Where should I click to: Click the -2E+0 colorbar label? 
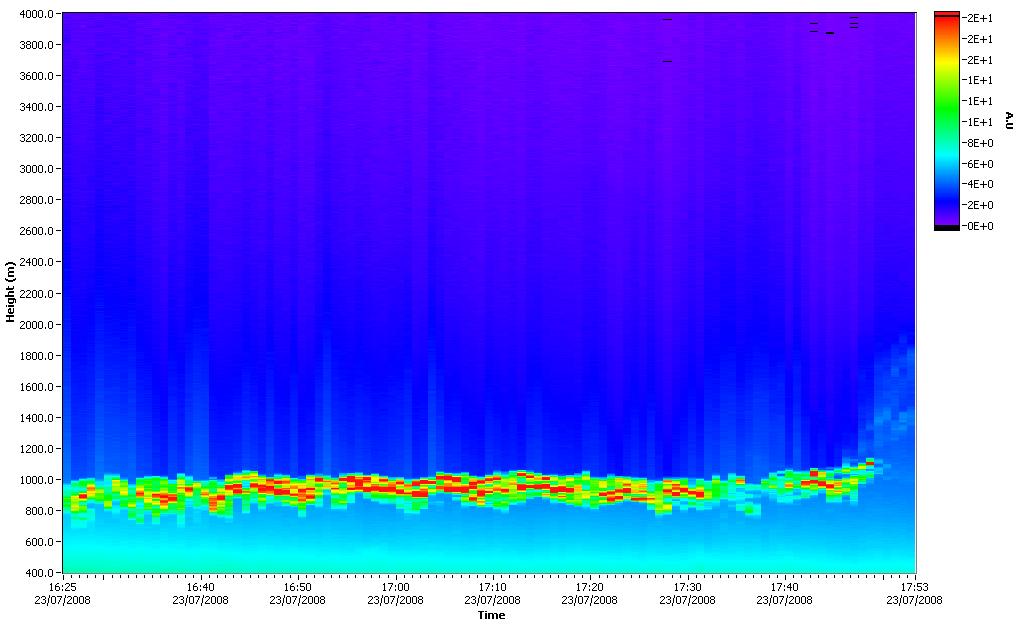tap(978, 205)
